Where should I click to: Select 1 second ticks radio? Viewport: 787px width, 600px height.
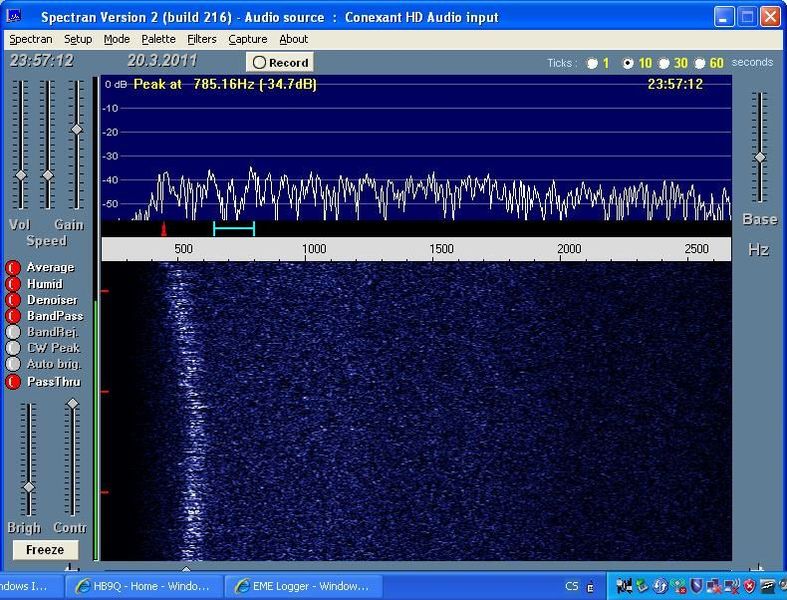593,63
